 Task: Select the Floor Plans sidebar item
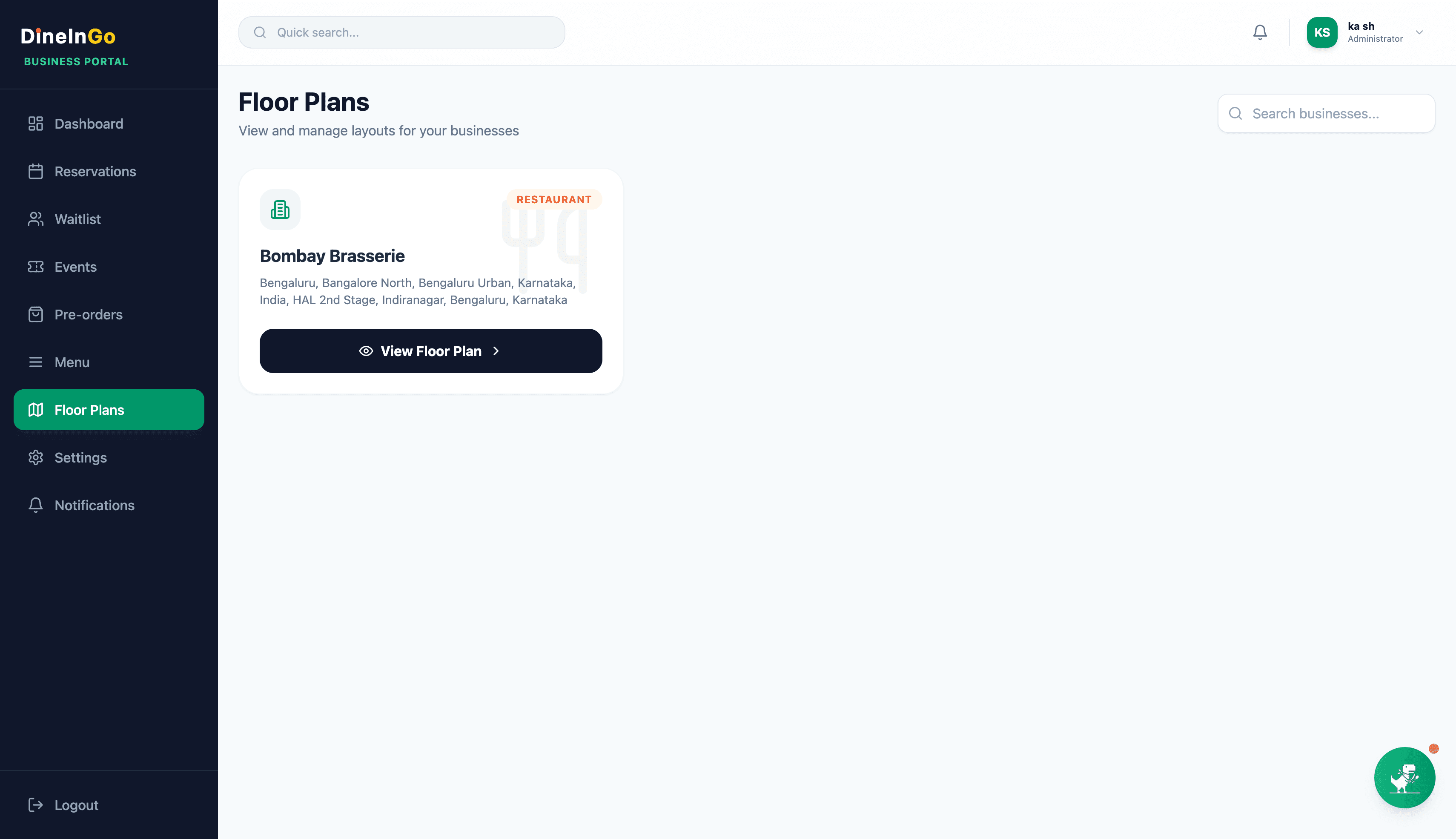(x=89, y=410)
